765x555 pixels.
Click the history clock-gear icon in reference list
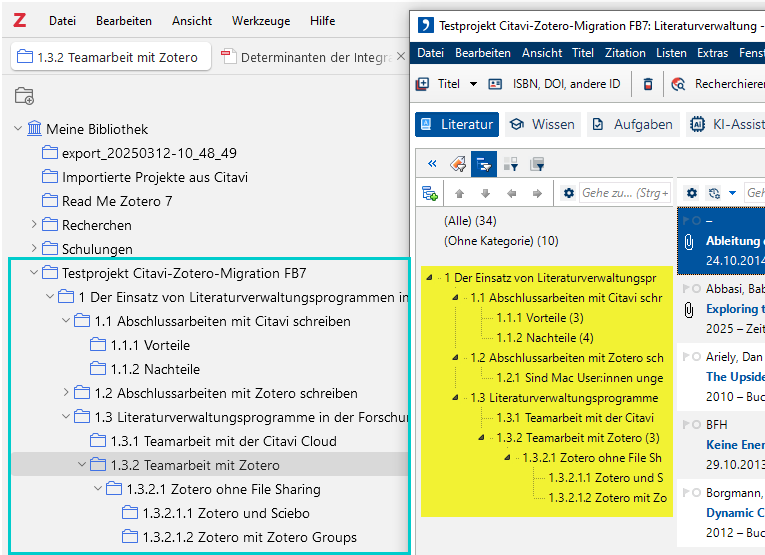[x=714, y=193]
